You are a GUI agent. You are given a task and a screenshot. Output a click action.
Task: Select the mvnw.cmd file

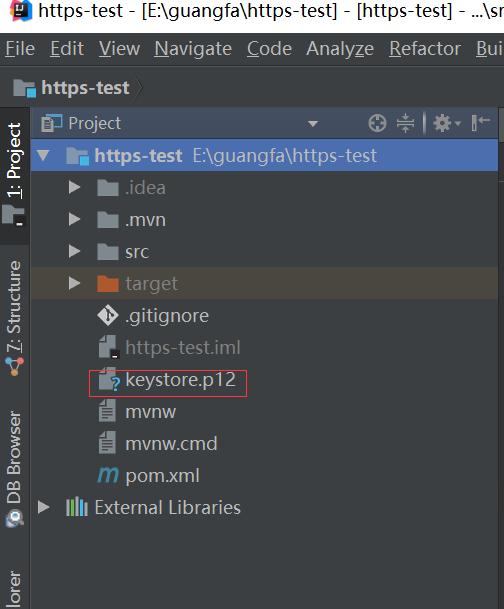point(171,444)
